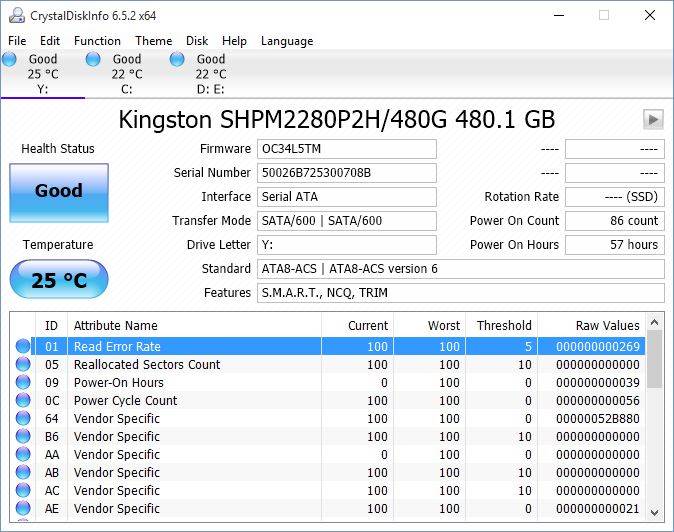The width and height of the screenshot is (674, 532).
Task: Select the Read Error Rate row
Action: pos(328,346)
